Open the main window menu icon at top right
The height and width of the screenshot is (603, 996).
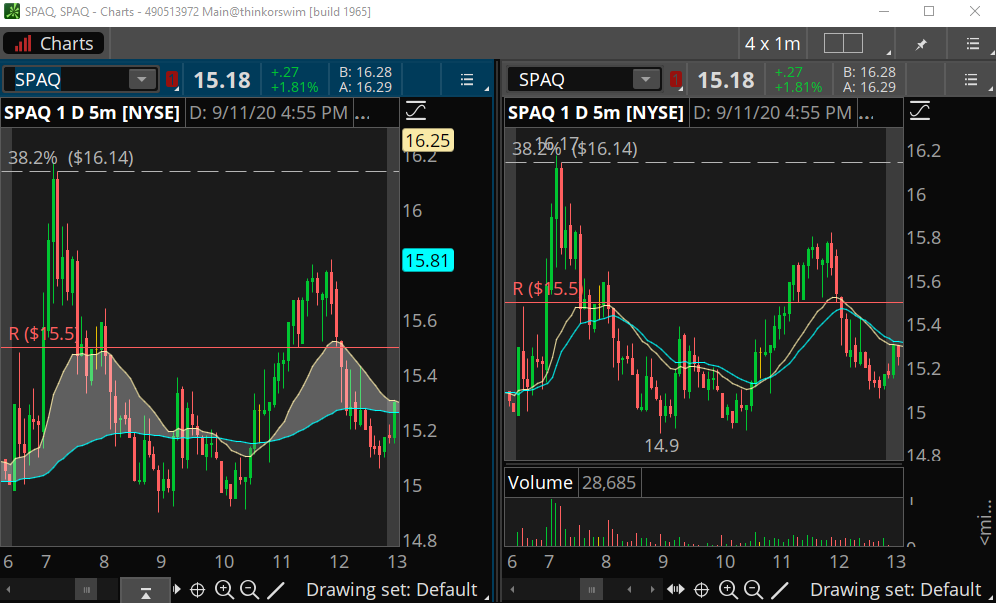[x=972, y=43]
